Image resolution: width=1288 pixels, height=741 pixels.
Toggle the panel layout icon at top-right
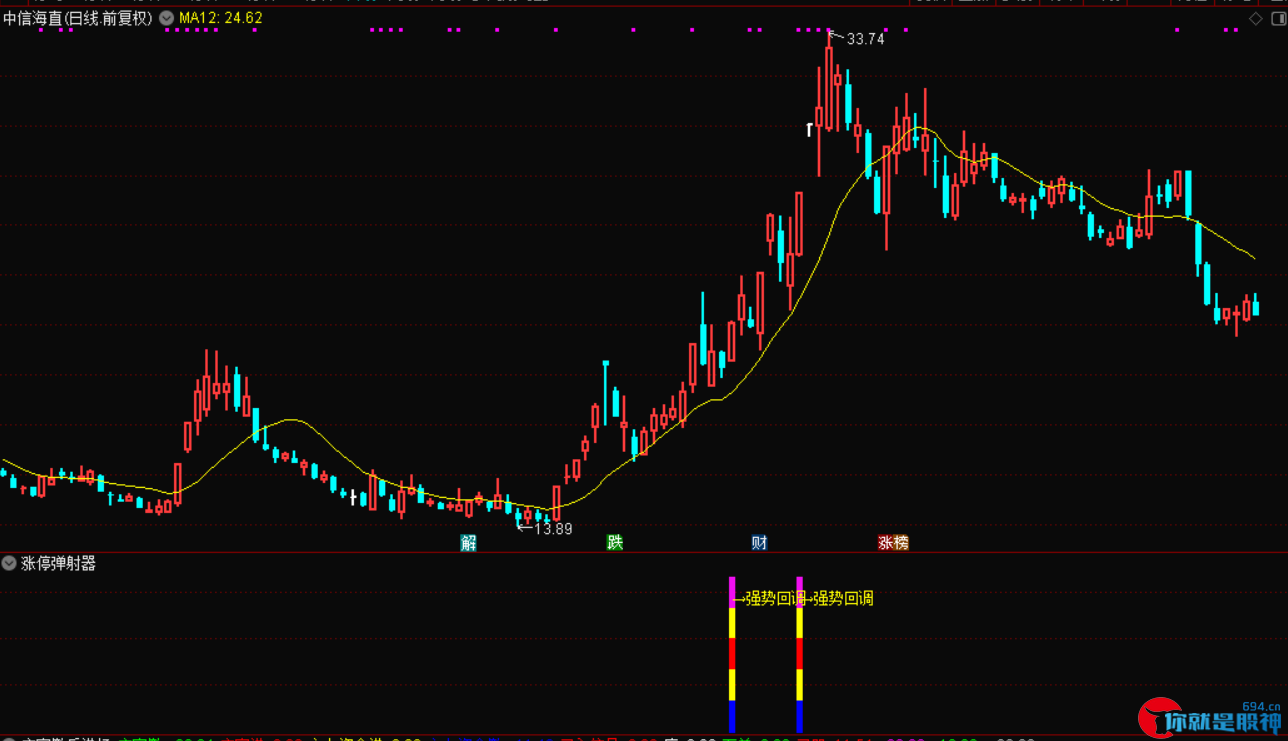1277,19
